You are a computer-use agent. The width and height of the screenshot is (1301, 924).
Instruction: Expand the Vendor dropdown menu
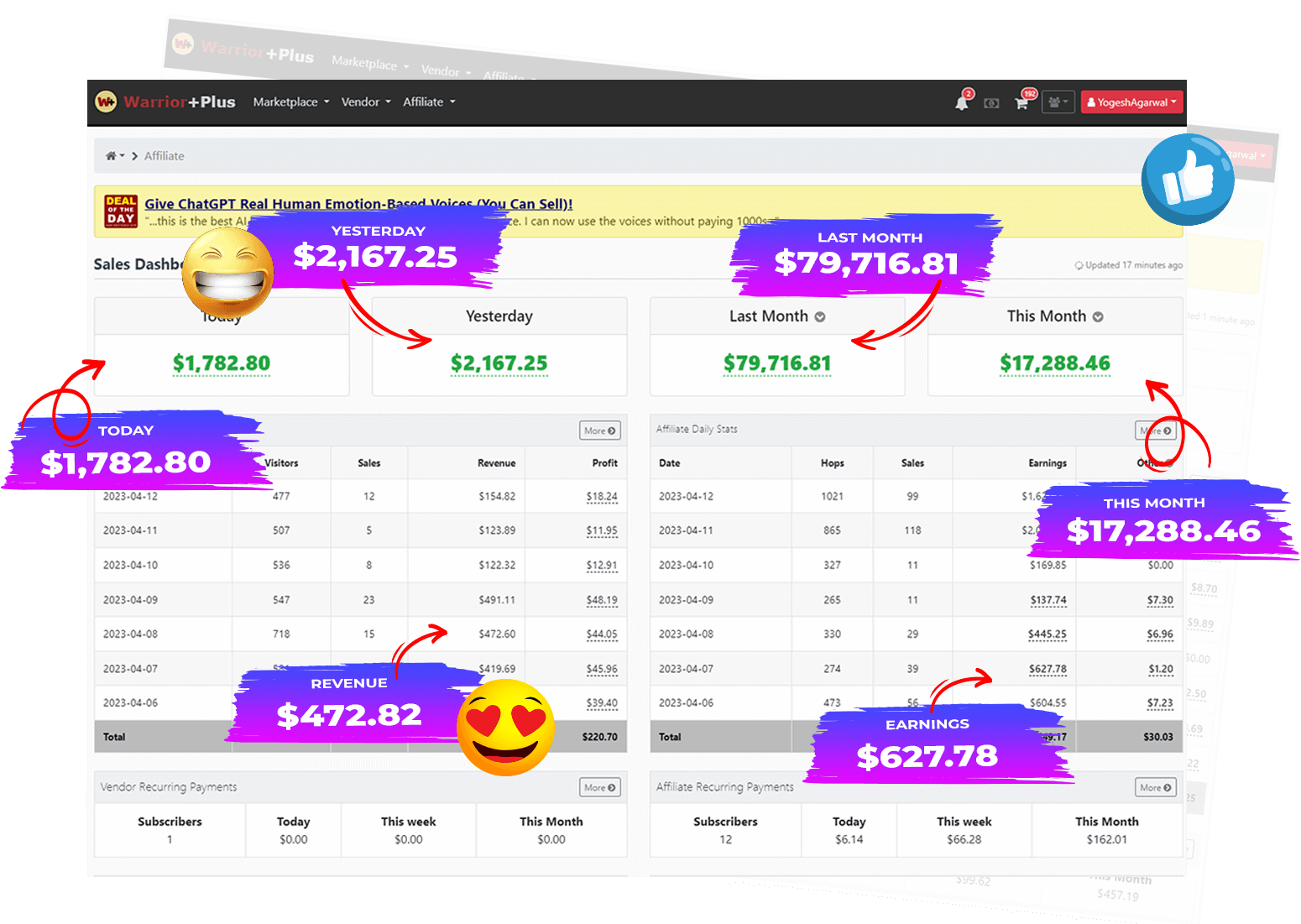(x=365, y=102)
